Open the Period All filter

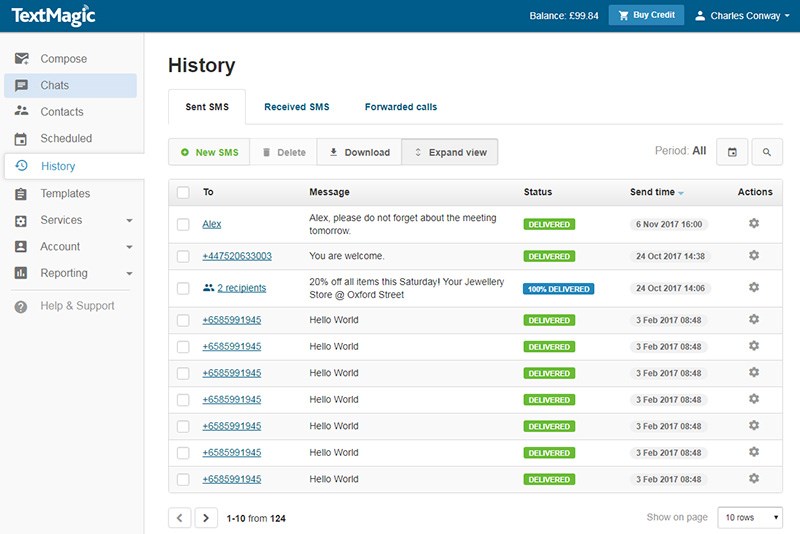(x=680, y=151)
